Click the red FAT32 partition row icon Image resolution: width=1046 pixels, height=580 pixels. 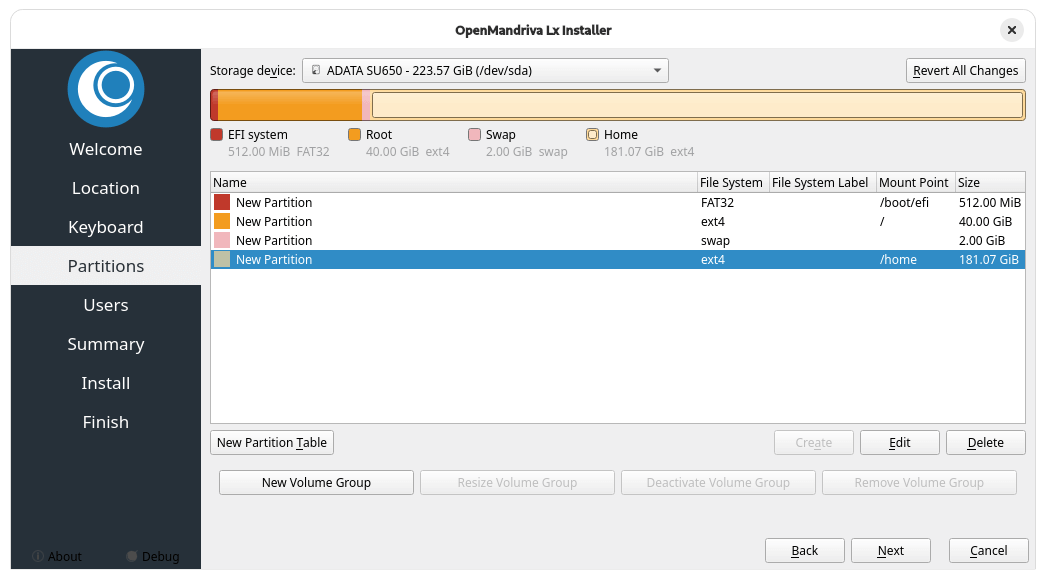(x=222, y=203)
